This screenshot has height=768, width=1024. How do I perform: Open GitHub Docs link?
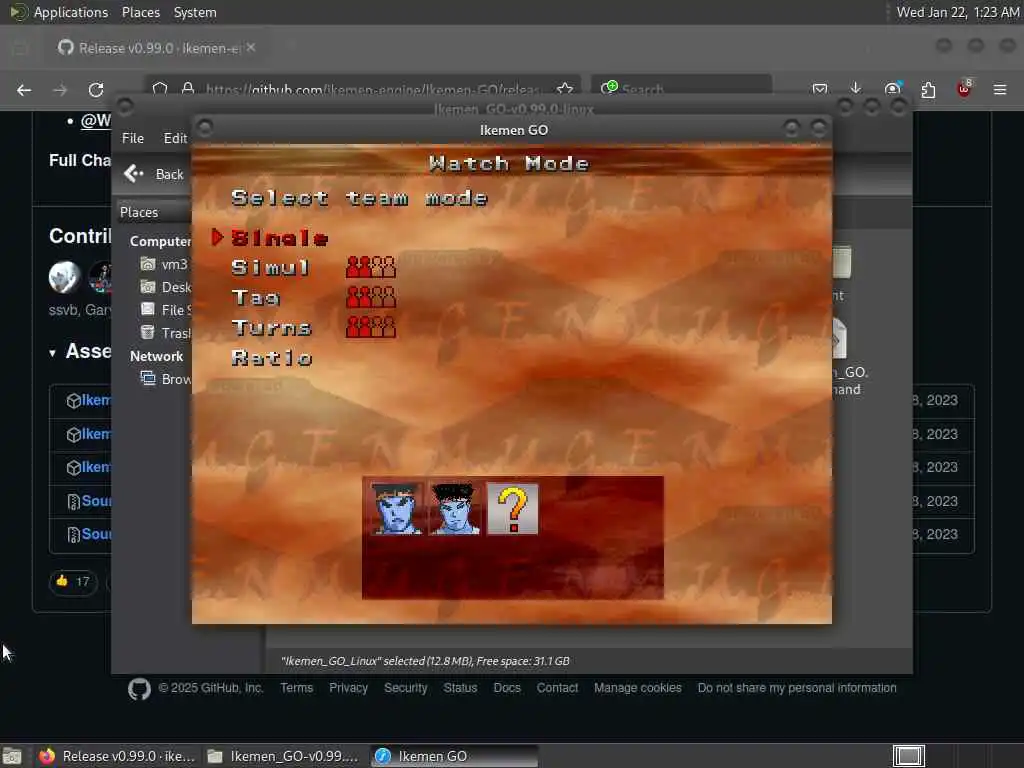tap(507, 688)
